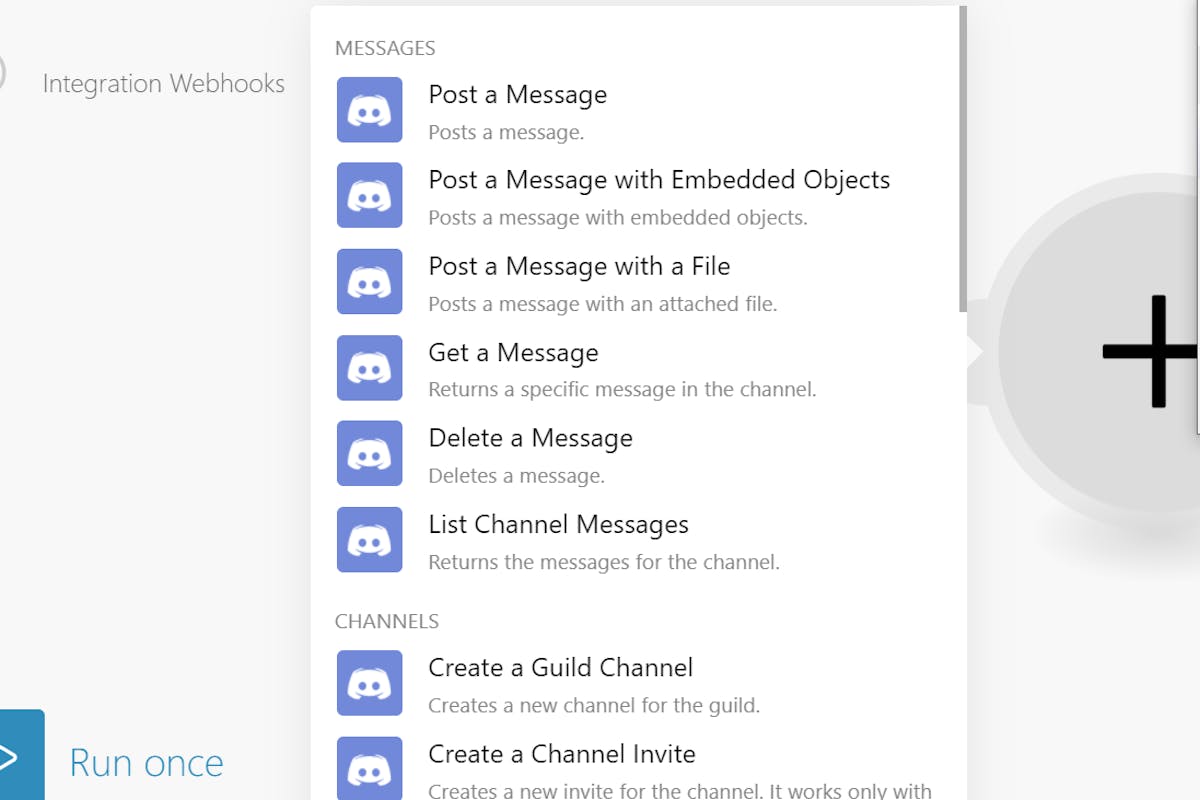
Task: Choose Delete a Message from the list
Action: [530, 438]
